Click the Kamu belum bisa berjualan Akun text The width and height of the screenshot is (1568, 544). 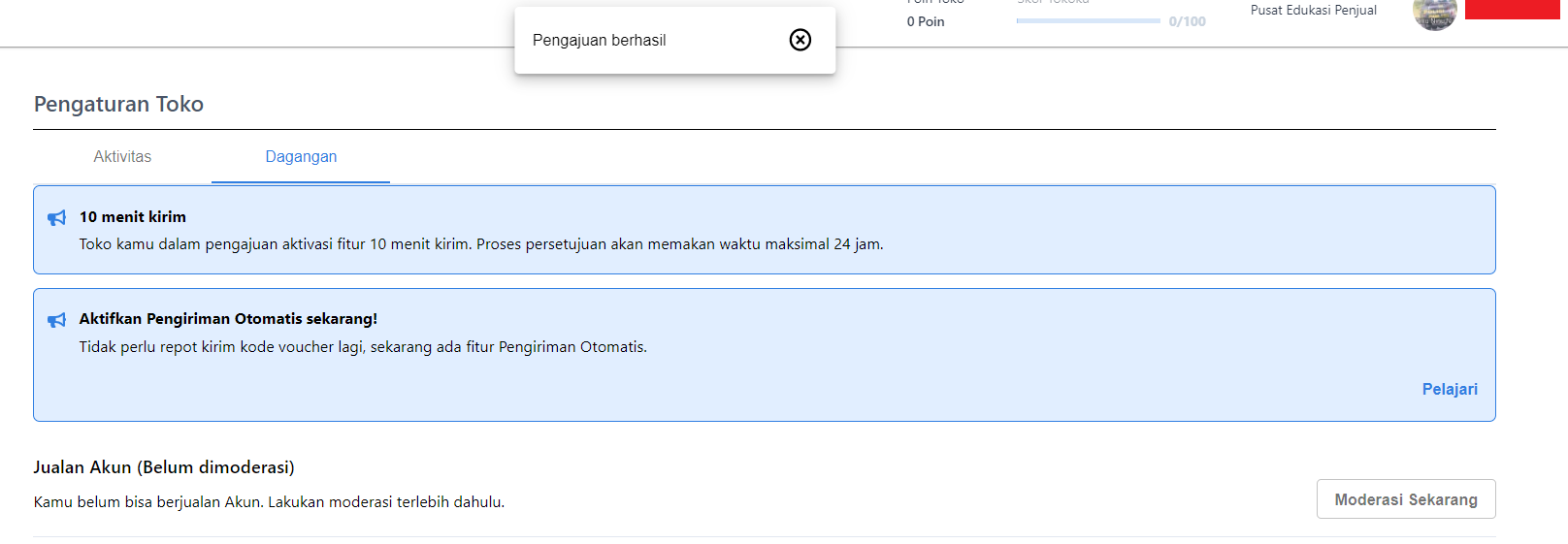click(269, 502)
